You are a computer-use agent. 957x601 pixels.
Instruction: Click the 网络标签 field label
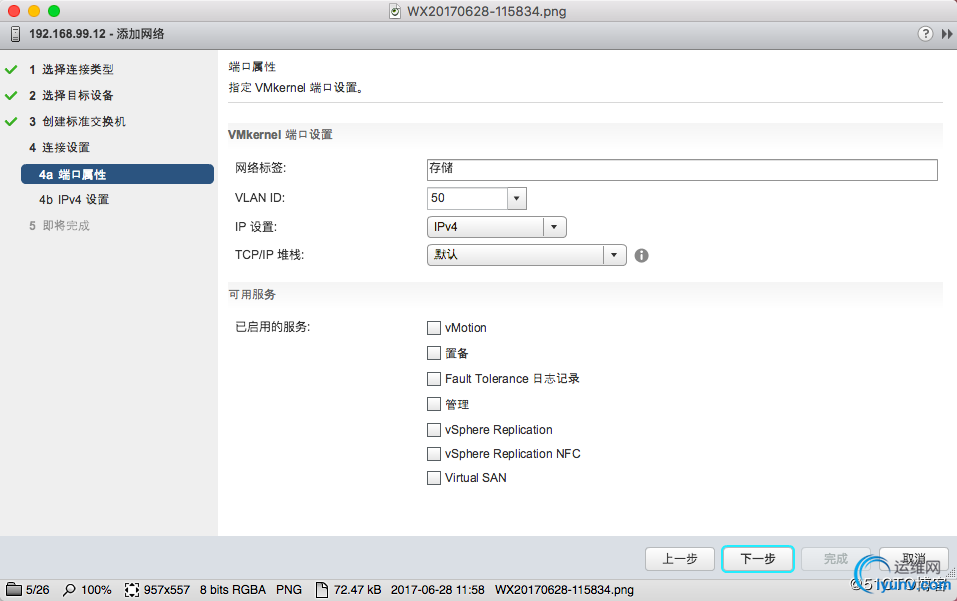pyautogui.click(x=261, y=168)
